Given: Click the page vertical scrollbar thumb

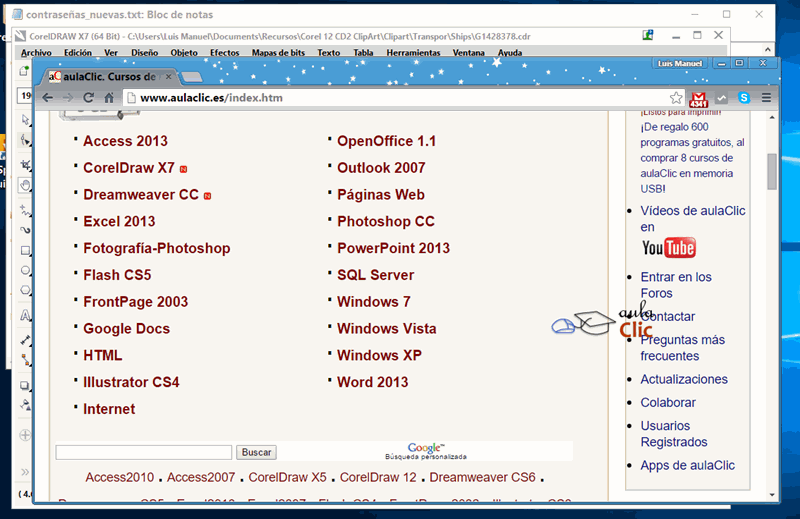Looking at the screenshot, I should coord(772,171).
